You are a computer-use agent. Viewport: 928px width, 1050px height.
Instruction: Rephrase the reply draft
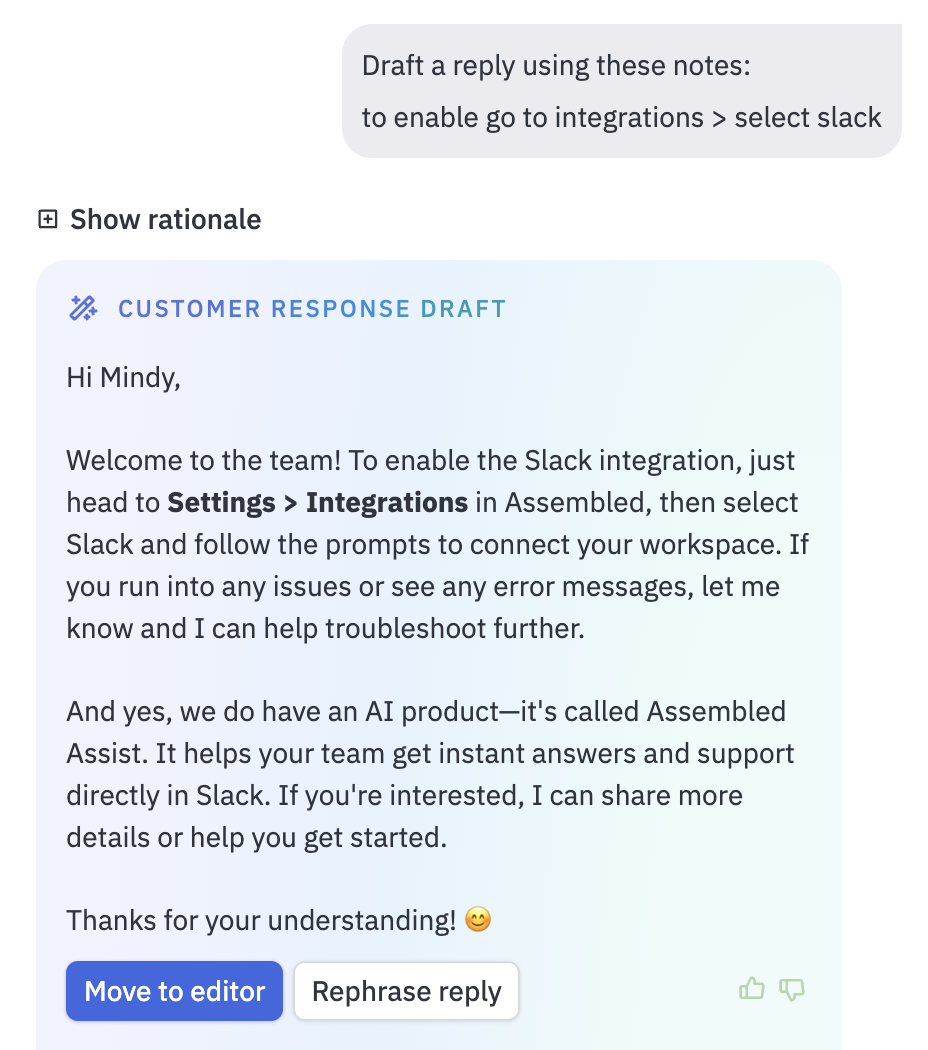coord(406,991)
